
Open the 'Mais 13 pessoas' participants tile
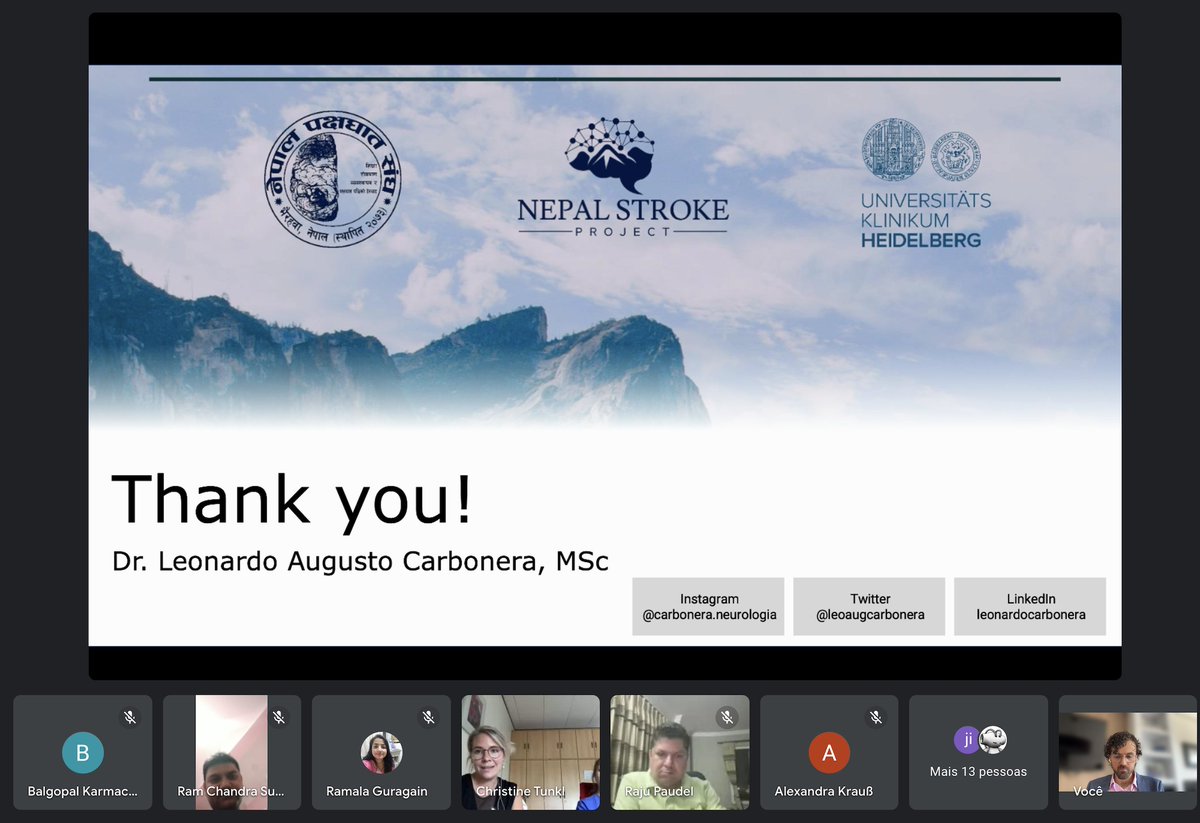point(978,752)
